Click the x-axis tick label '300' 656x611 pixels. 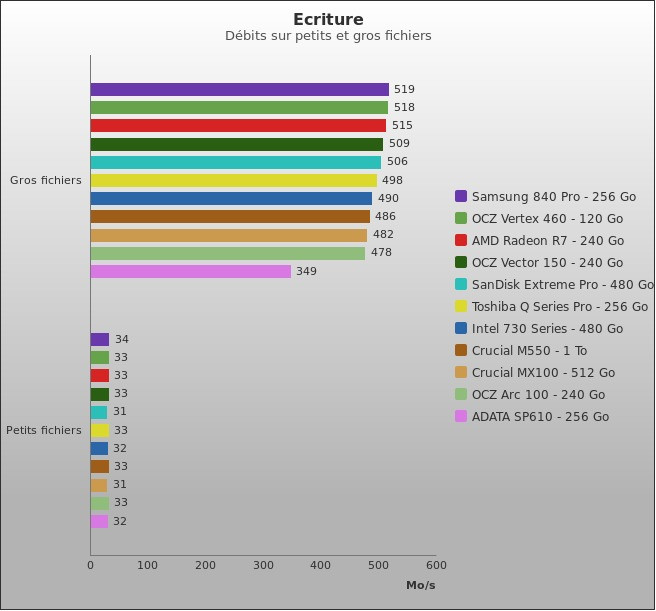tap(263, 565)
